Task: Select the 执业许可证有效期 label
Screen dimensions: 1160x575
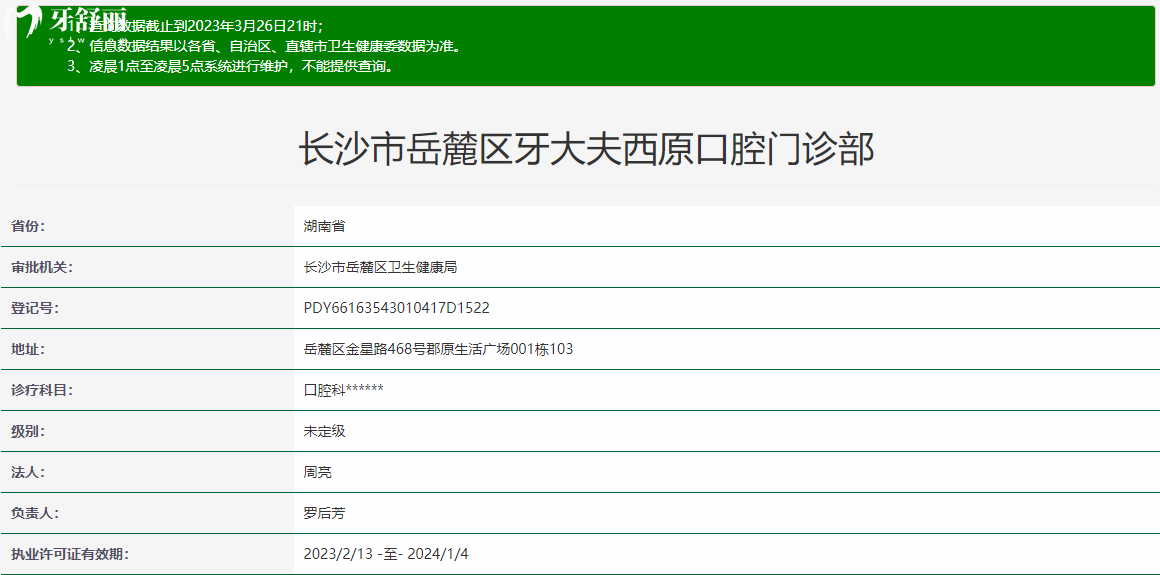Action: [x=70, y=554]
